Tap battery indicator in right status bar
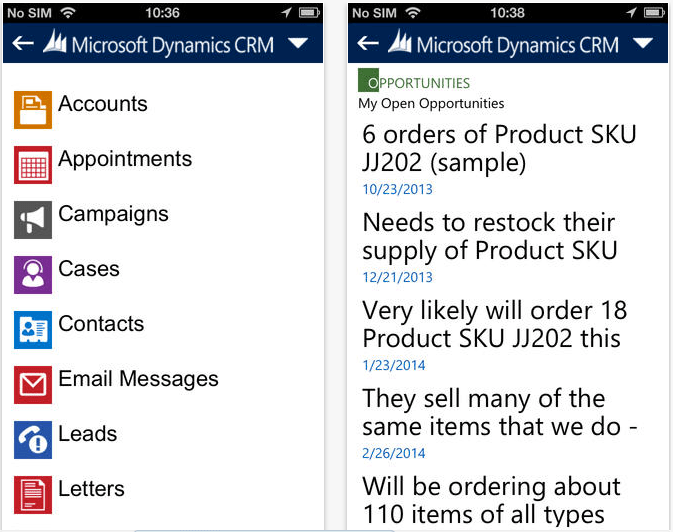The width and height of the screenshot is (673, 532). pyautogui.click(x=655, y=12)
